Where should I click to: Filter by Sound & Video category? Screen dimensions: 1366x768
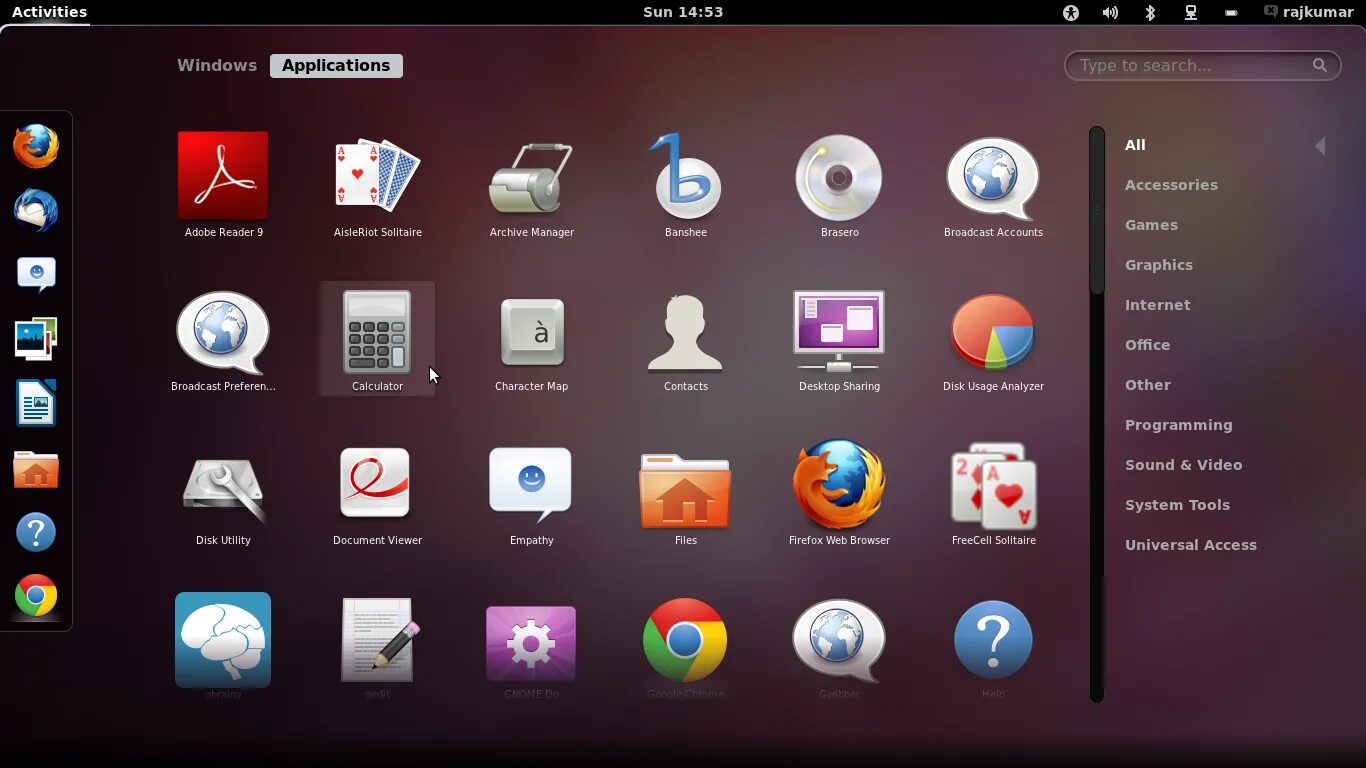tap(1183, 465)
